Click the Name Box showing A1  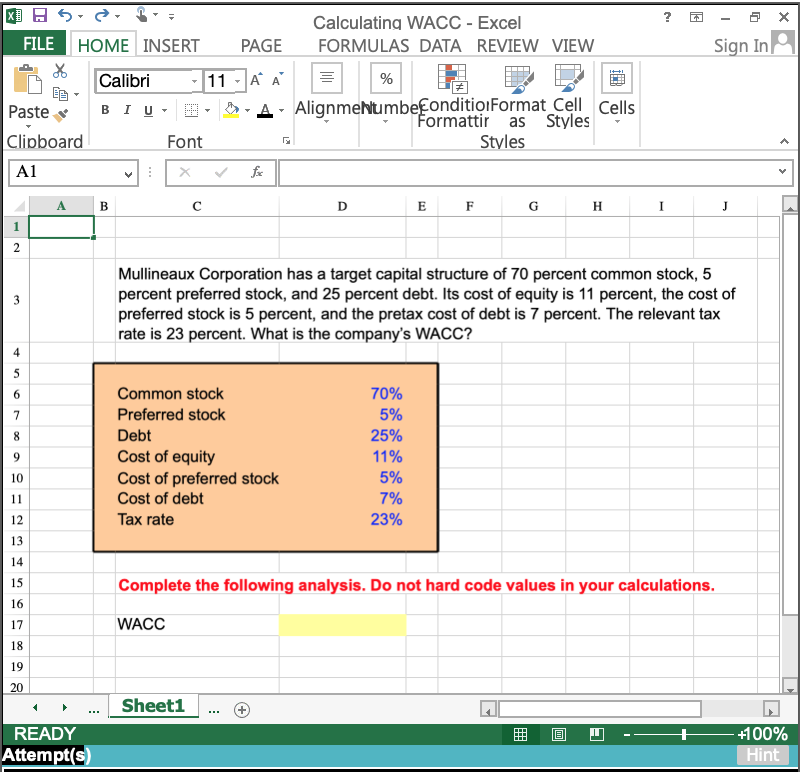[70, 172]
